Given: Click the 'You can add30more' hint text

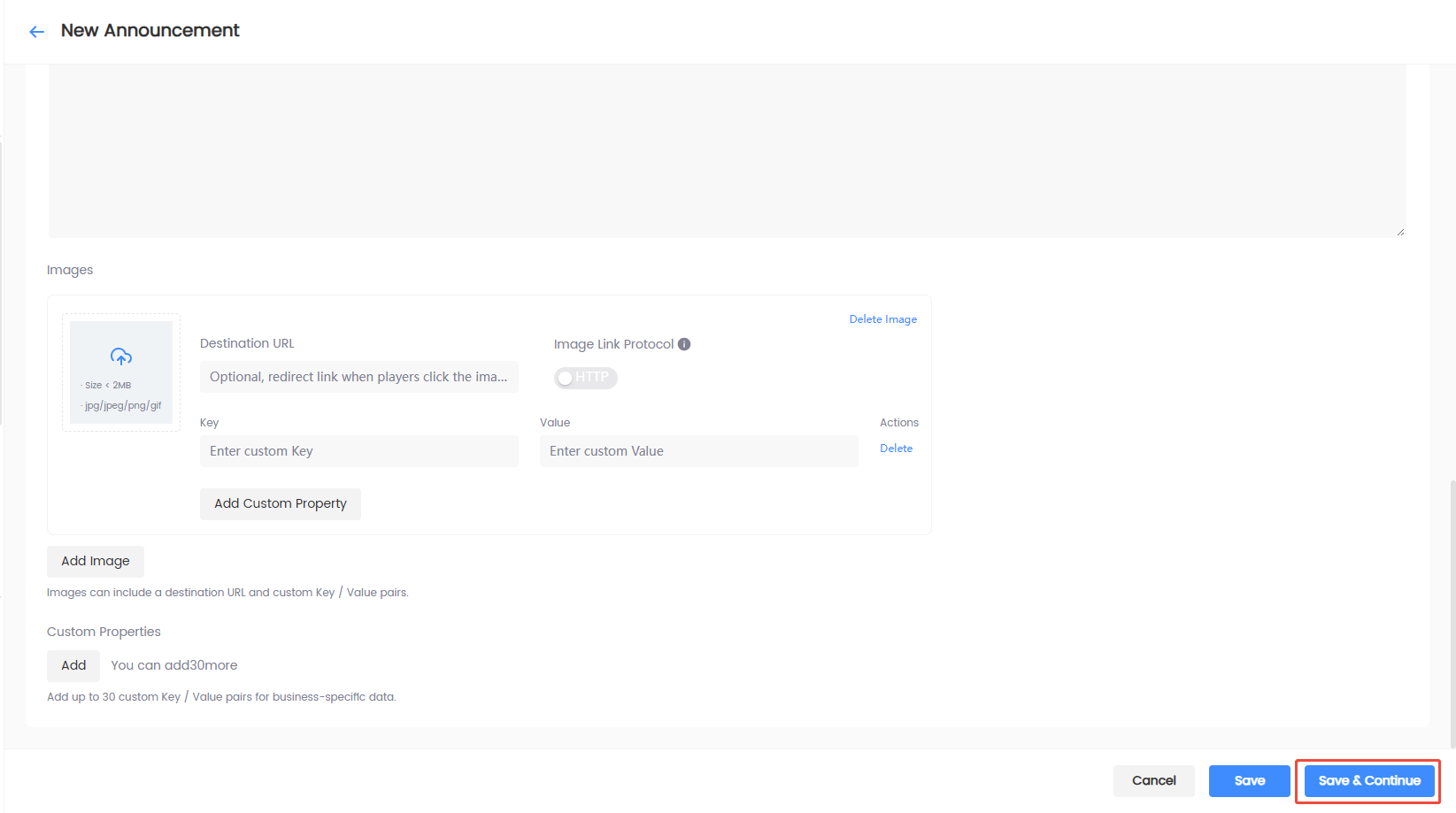Looking at the screenshot, I should pyautogui.click(x=174, y=665).
